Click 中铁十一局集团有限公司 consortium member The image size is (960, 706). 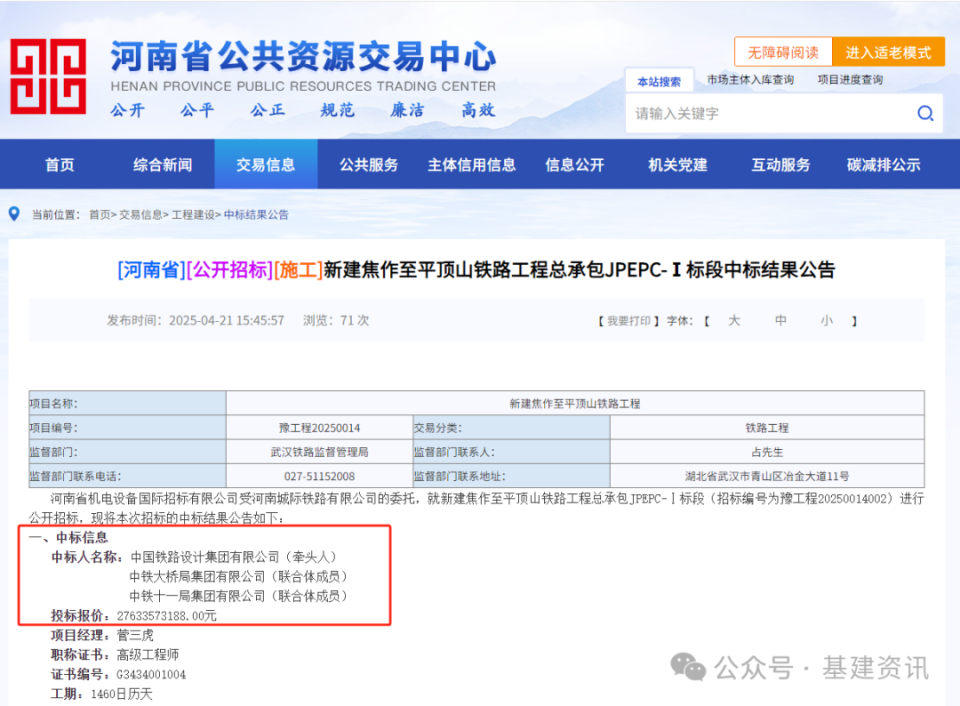tap(197, 596)
